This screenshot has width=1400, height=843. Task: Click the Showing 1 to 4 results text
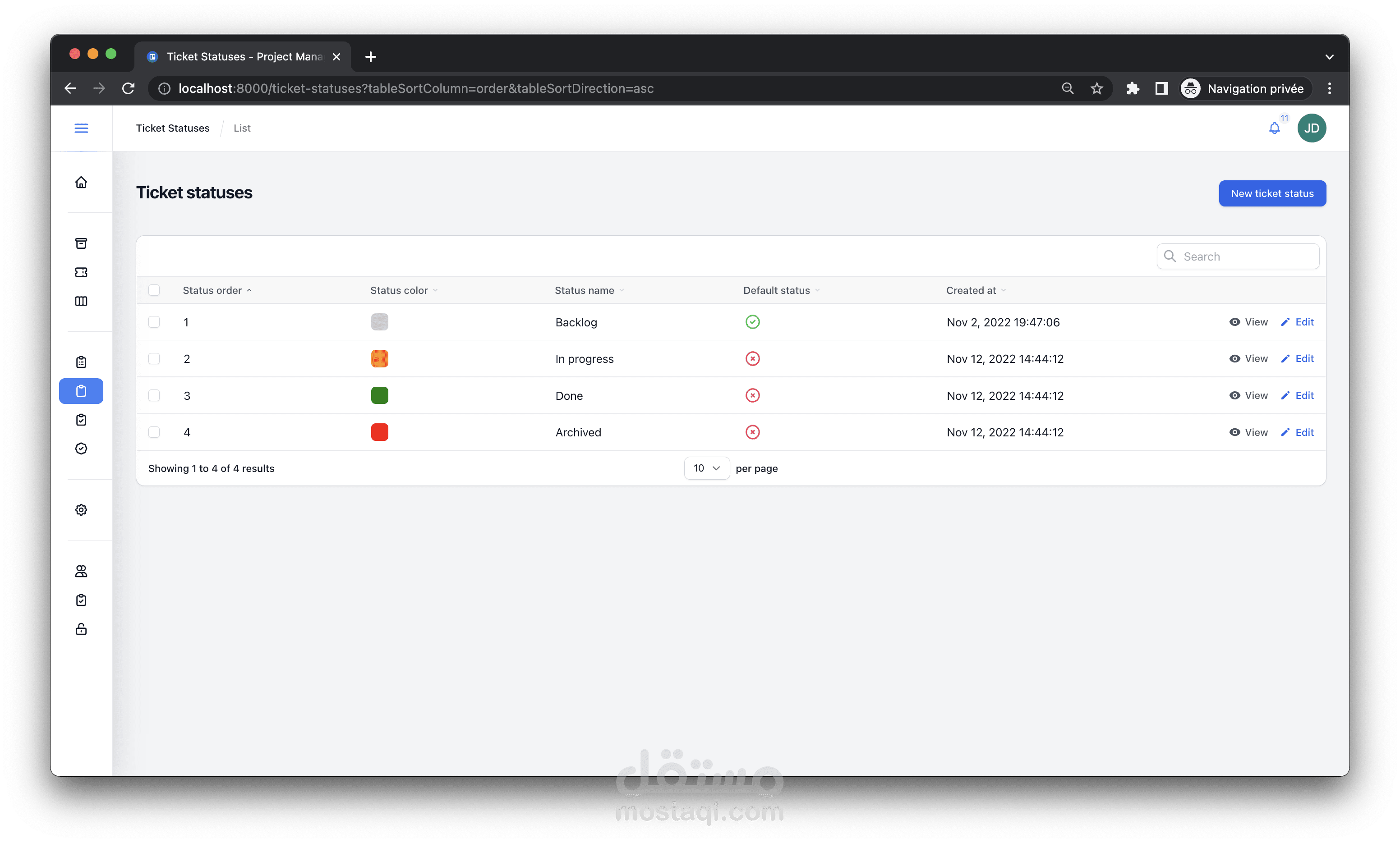pos(212,468)
